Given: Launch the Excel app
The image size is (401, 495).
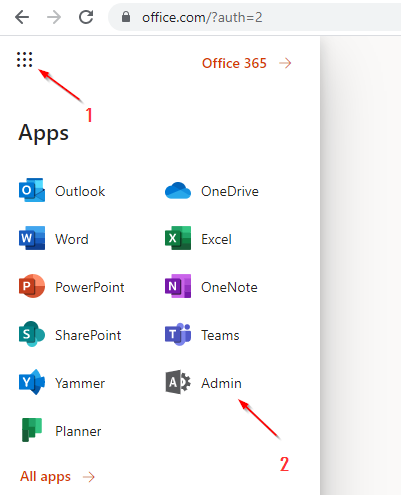Looking at the screenshot, I should coord(198,239).
